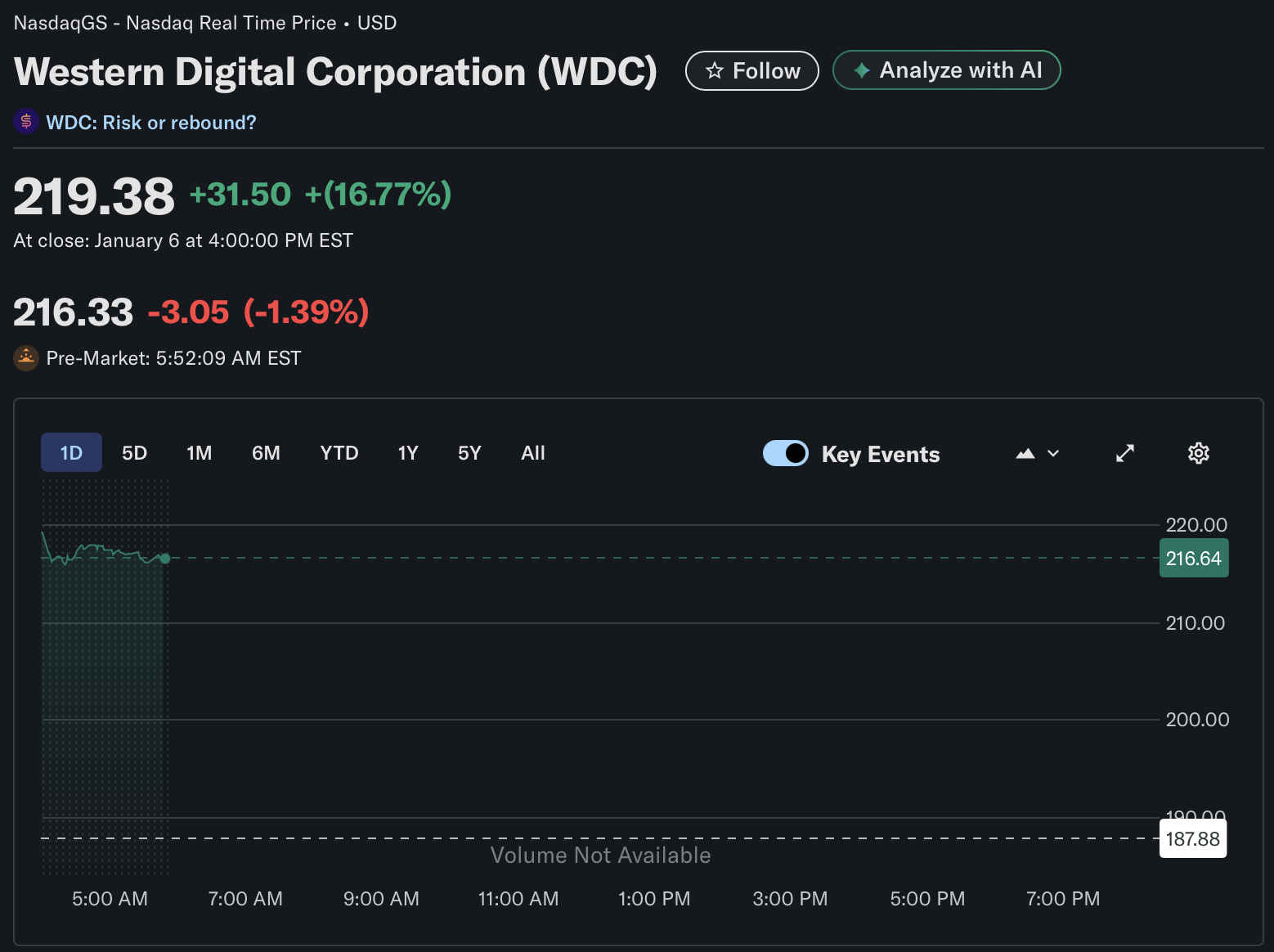This screenshot has width=1274, height=952.
Task: Choose the YTD range tab
Action: 339,453
